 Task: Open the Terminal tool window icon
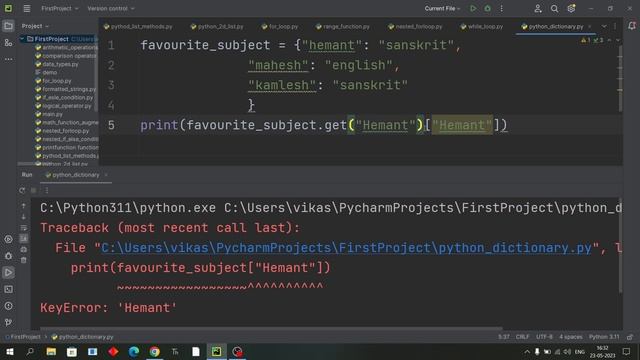pos(8,289)
